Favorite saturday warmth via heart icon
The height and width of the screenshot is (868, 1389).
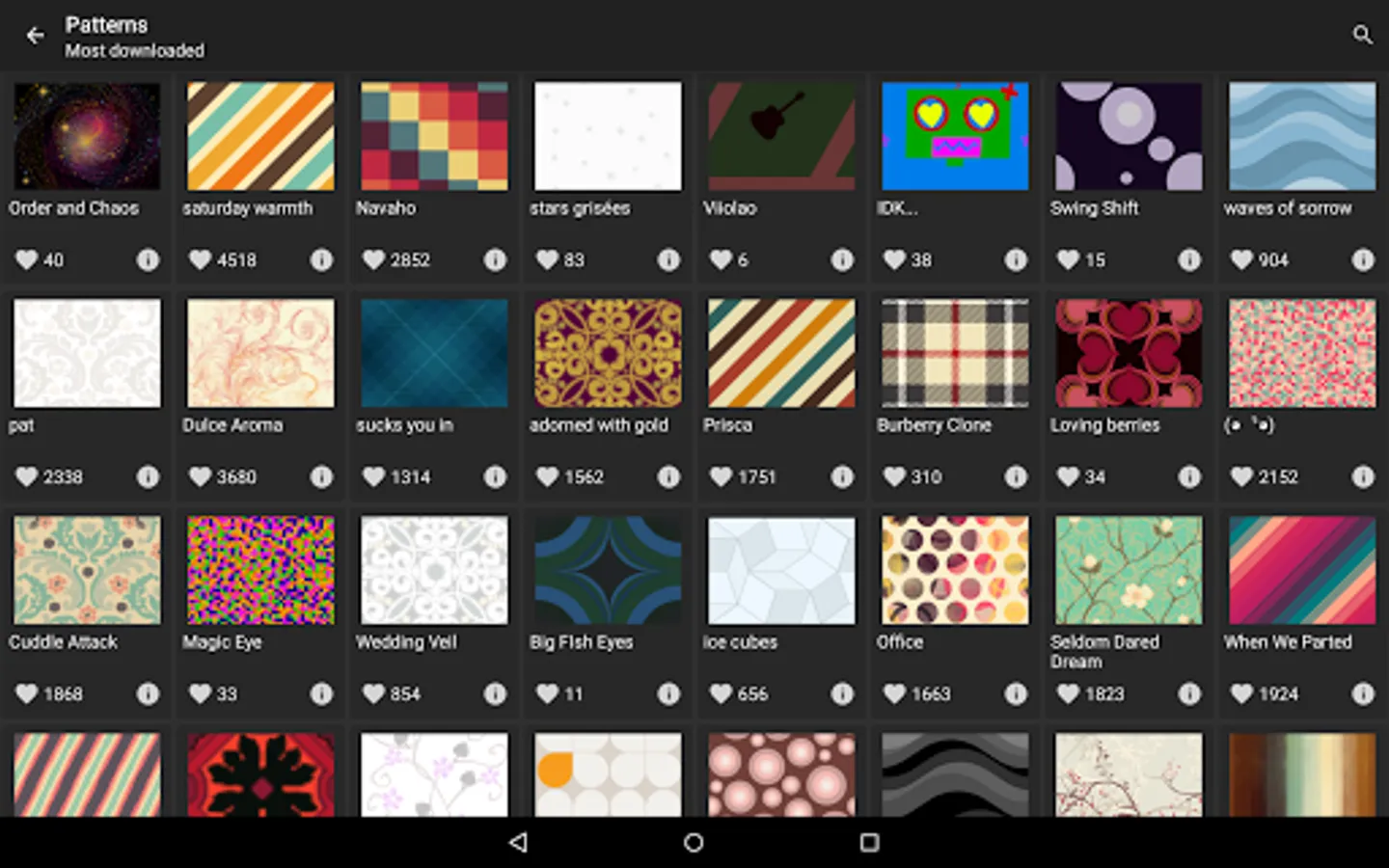pyautogui.click(x=201, y=259)
